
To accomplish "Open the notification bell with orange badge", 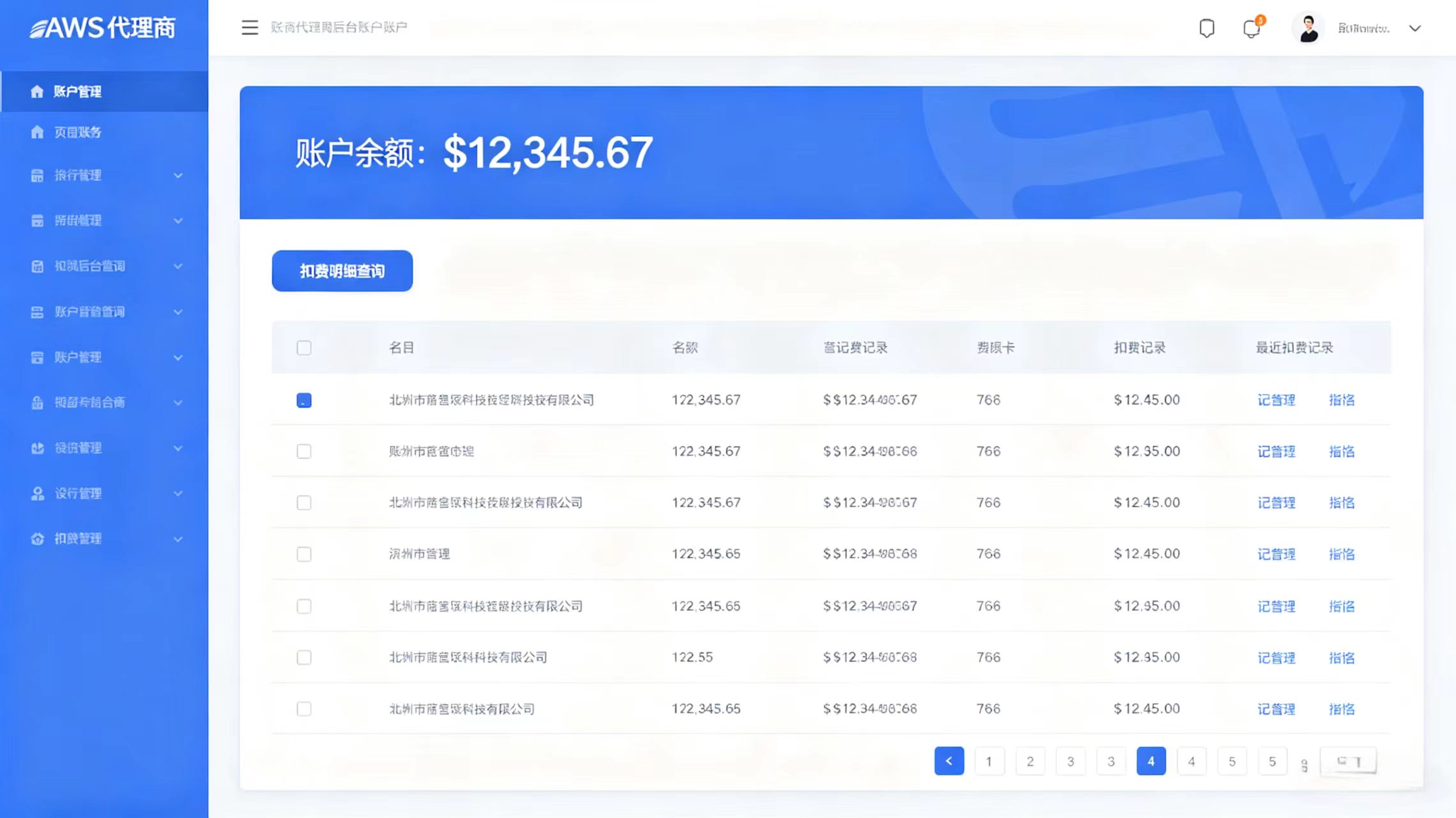I will (x=1252, y=28).
